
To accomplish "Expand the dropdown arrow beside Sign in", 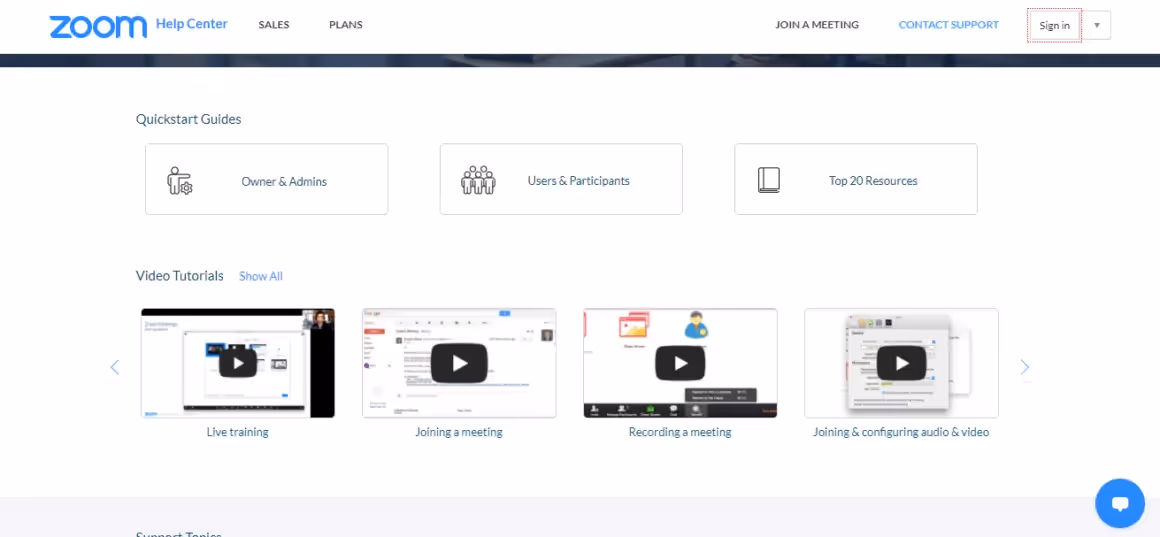I will pyautogui.click(x=1096, y=25).
